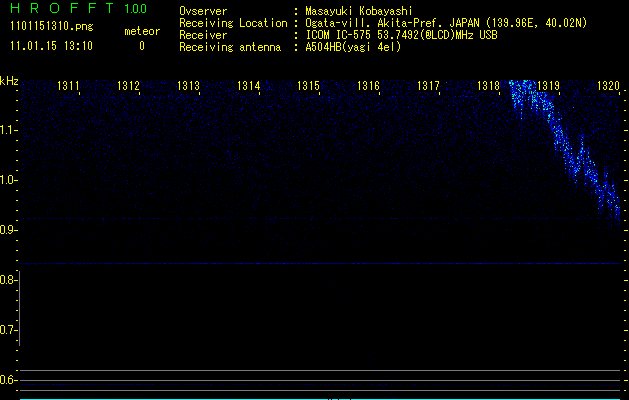The width and height of the screenshot is (629, 400).
Task: Click the Receiving Location label
Action: pos(233,23)
